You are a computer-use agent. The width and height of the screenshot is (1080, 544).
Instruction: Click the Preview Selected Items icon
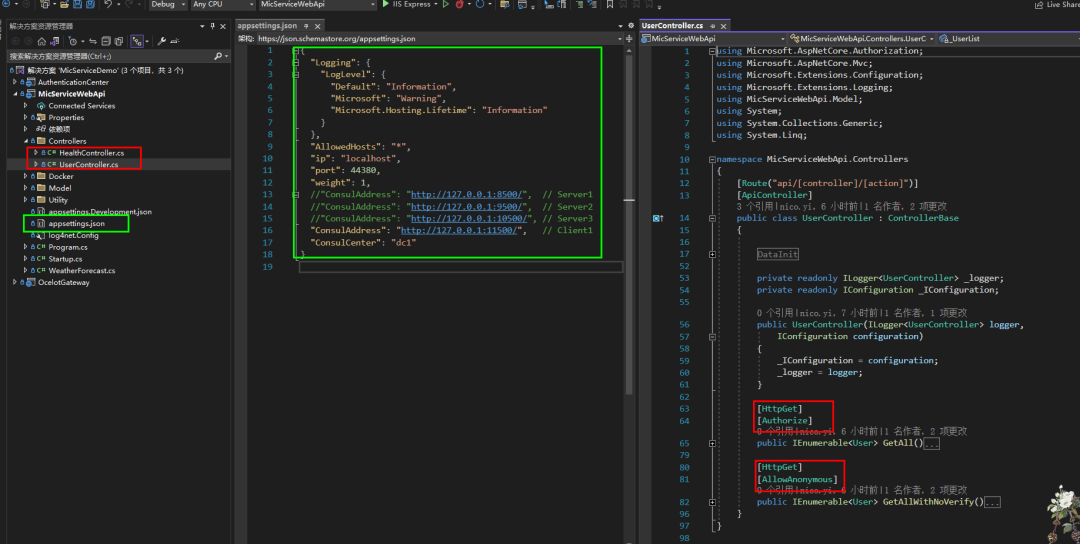tap(174, 41)
